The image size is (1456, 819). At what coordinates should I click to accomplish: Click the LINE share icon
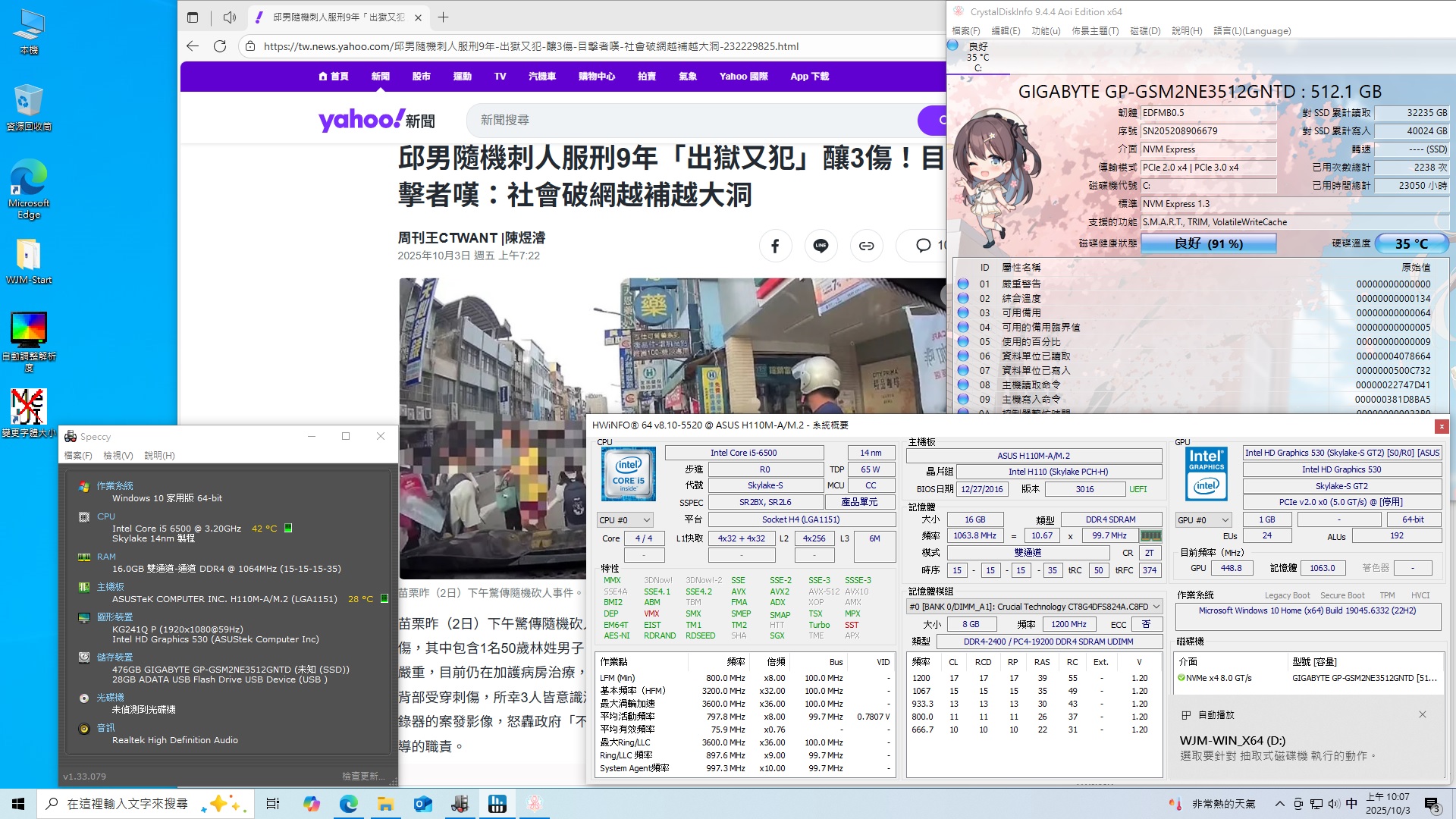coord(821,246)
